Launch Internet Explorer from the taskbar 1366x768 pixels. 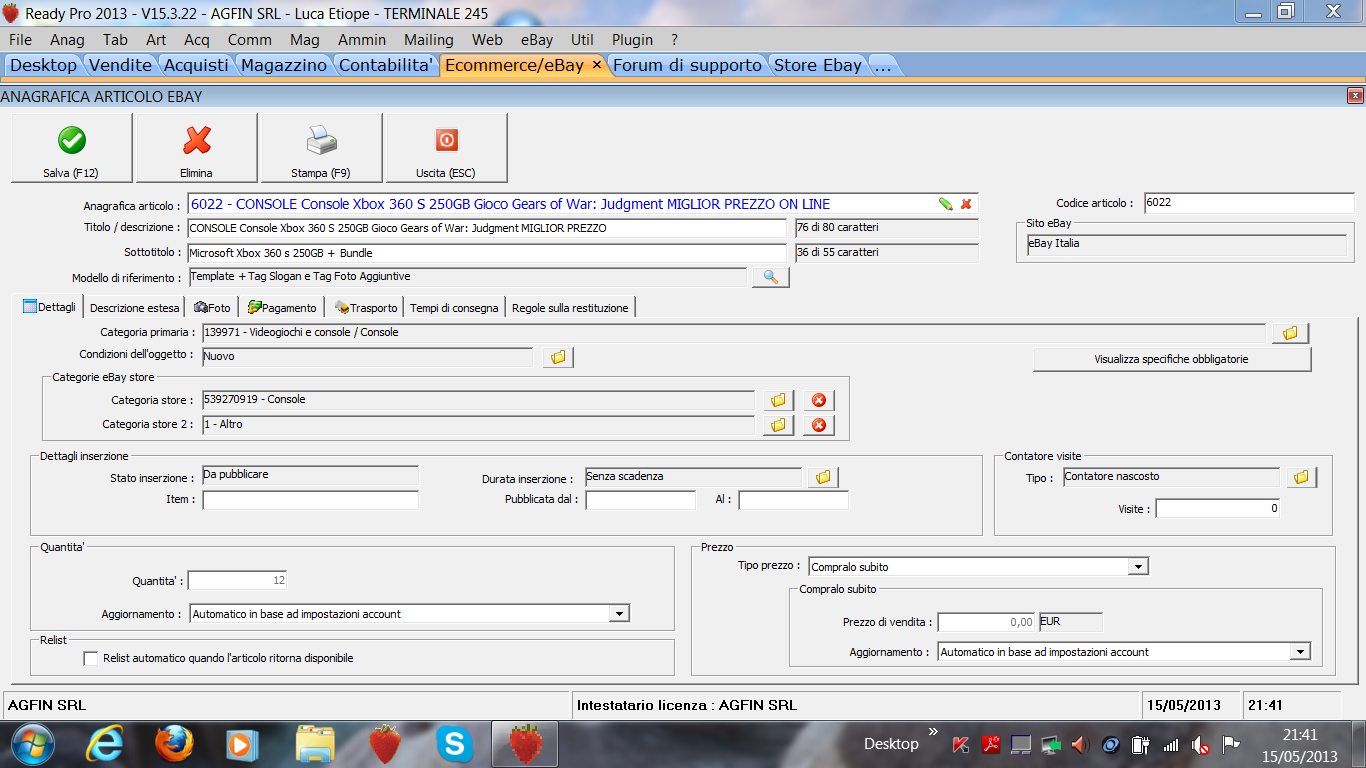pos(104,743)
